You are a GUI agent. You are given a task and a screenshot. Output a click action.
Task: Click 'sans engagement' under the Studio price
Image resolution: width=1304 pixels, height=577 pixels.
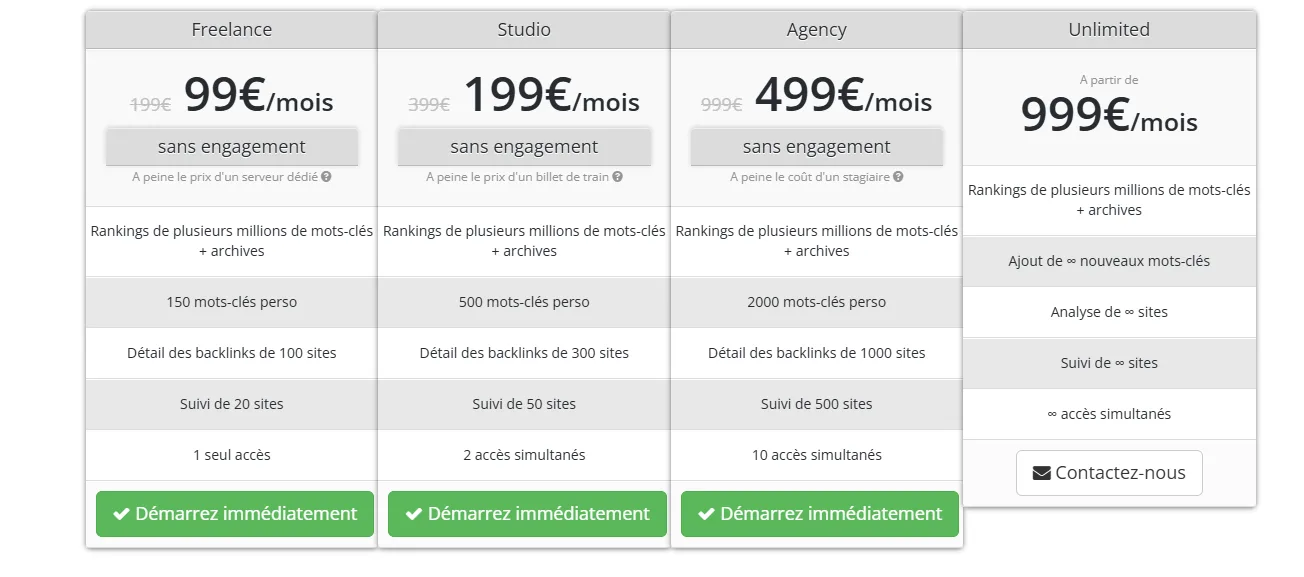point(524,147)
